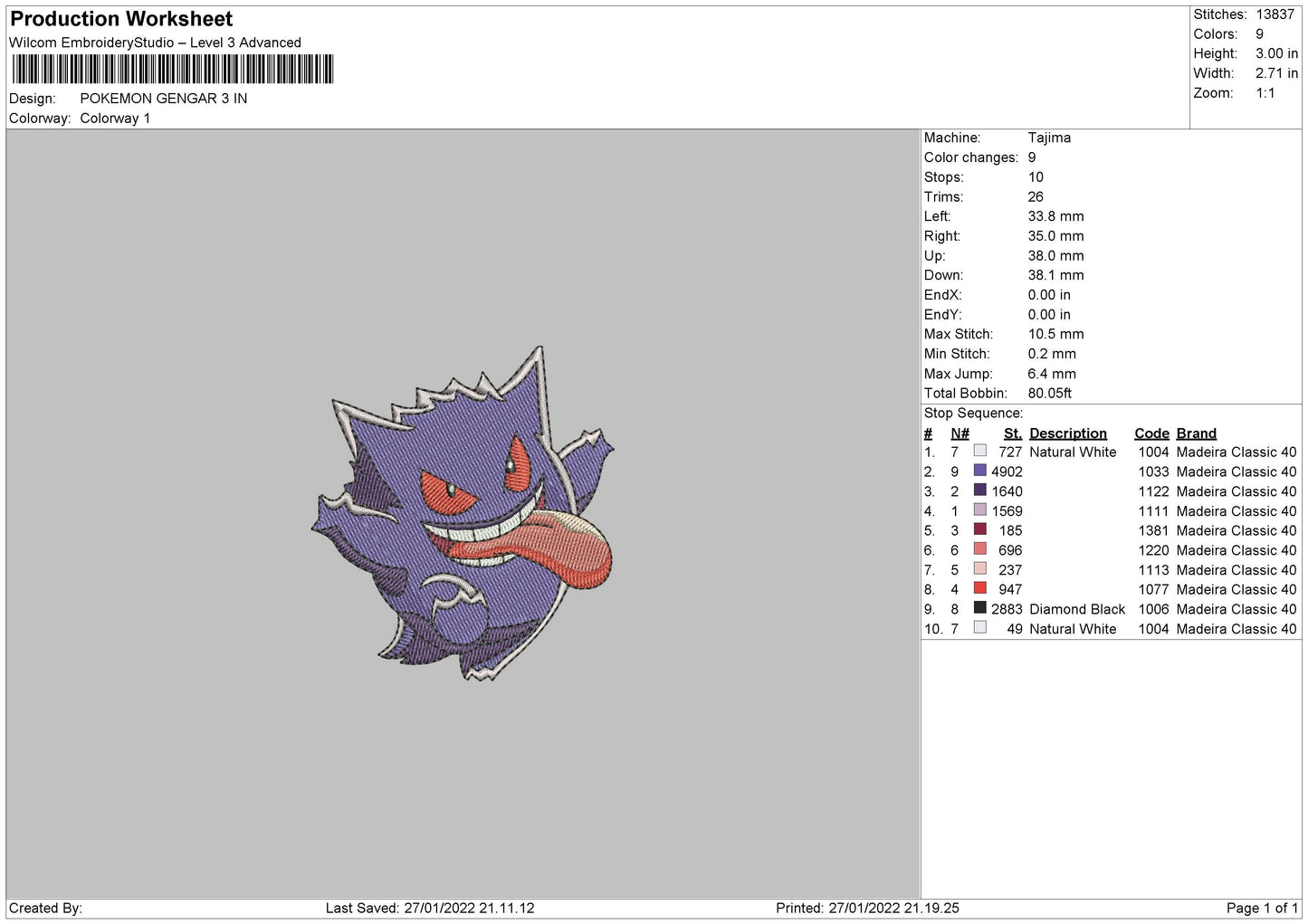Screen dimensions: 1308x924
Task: Choose the pale pink swatch coded 1113
Action: [x=979, y=569]
